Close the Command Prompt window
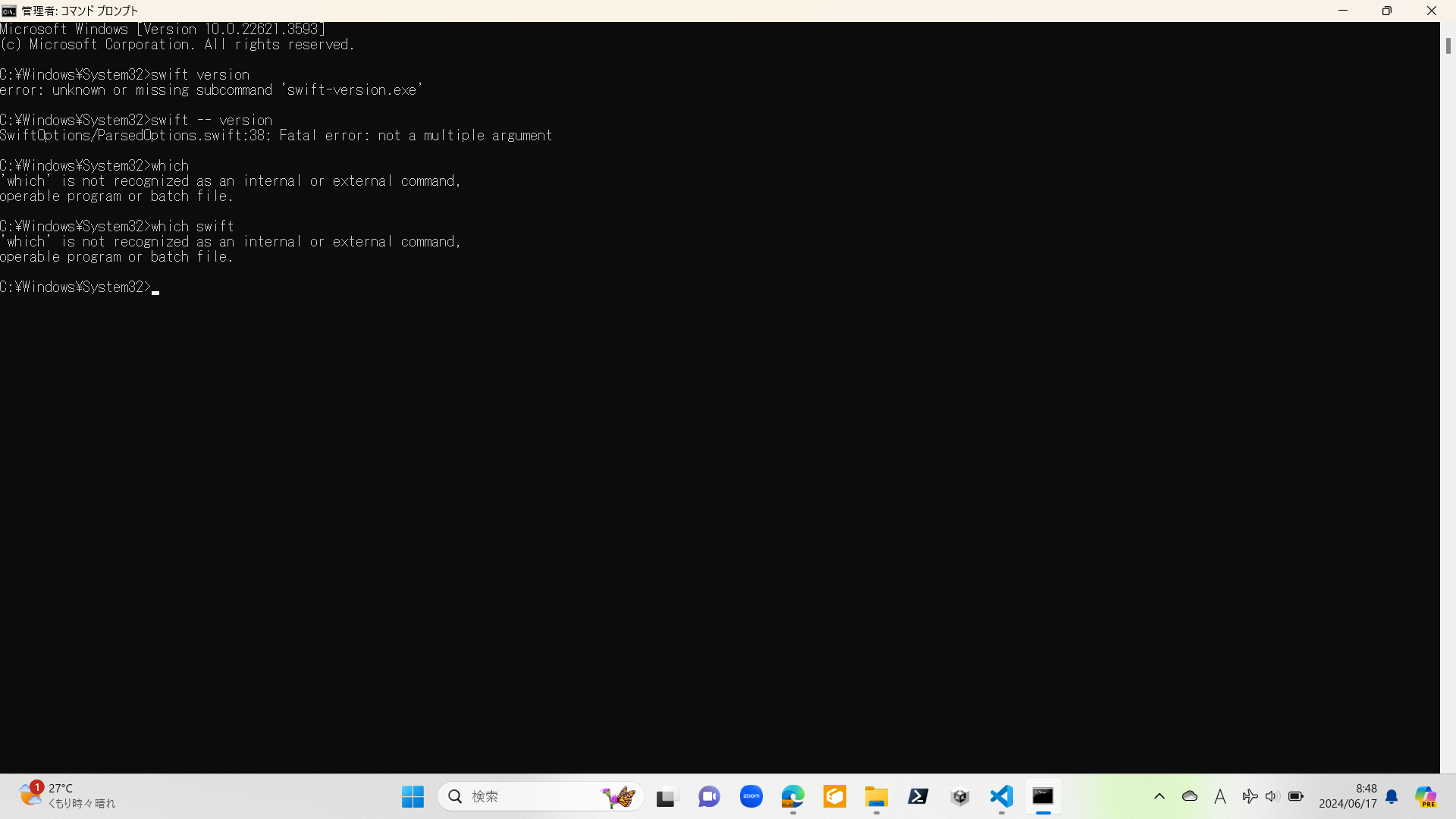The height and width of the screenshot is (819, 1456). coord(1432,11)
